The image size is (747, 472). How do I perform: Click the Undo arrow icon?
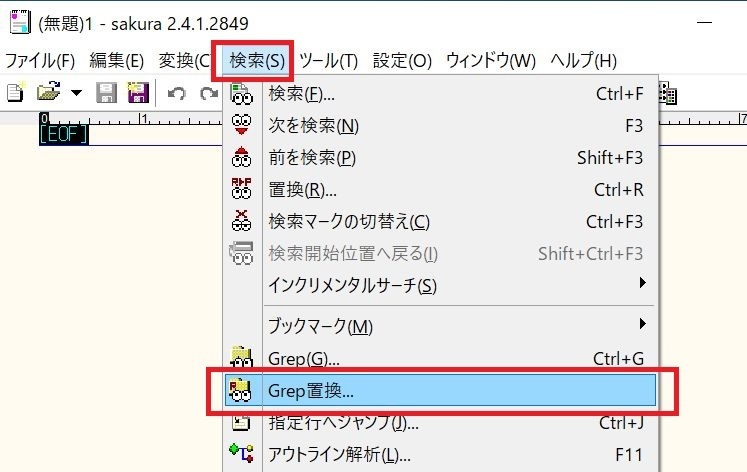[177, 94]
